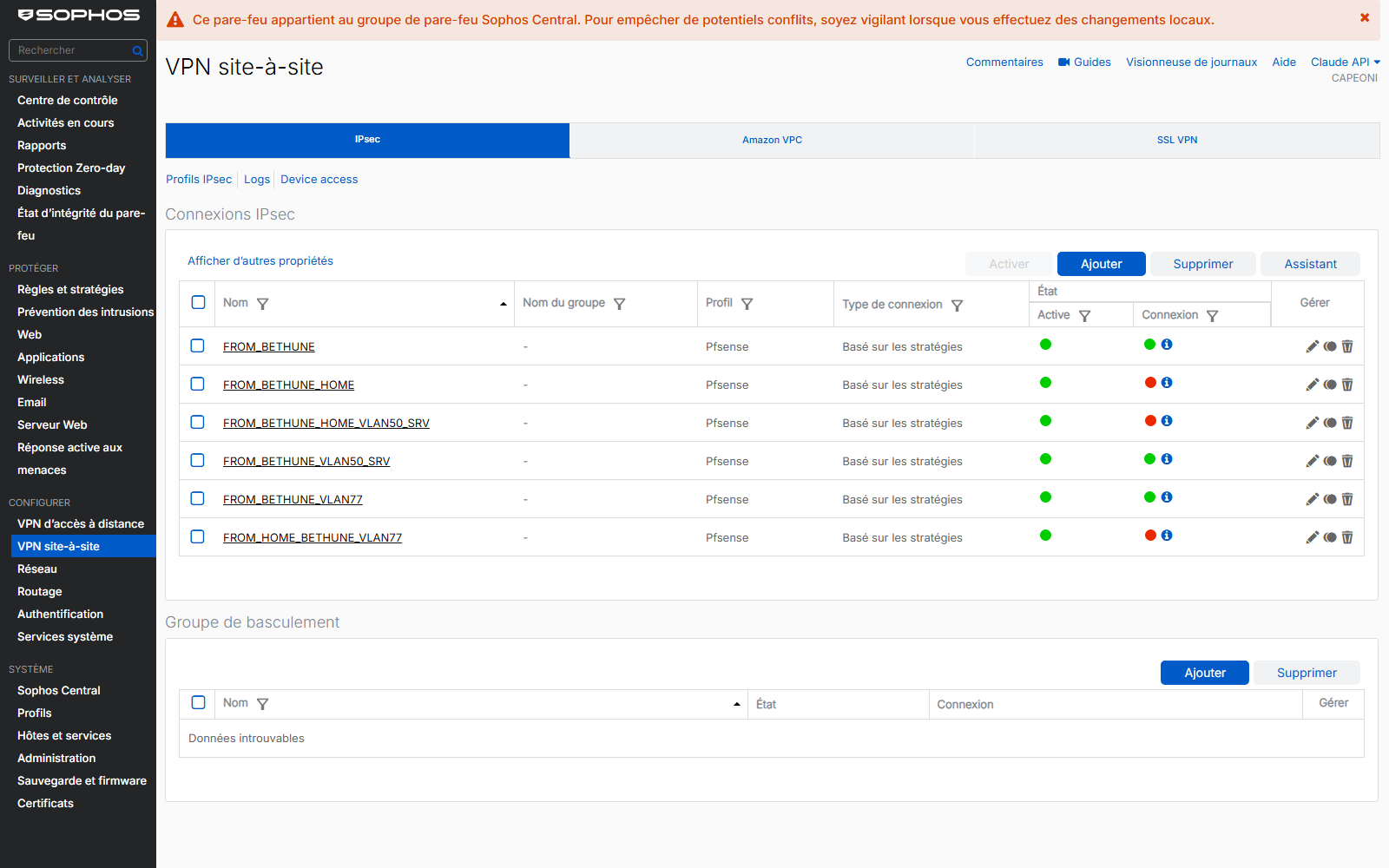Edit the FROM_BETHUNE connection with pencil icon

(1313, 346)
